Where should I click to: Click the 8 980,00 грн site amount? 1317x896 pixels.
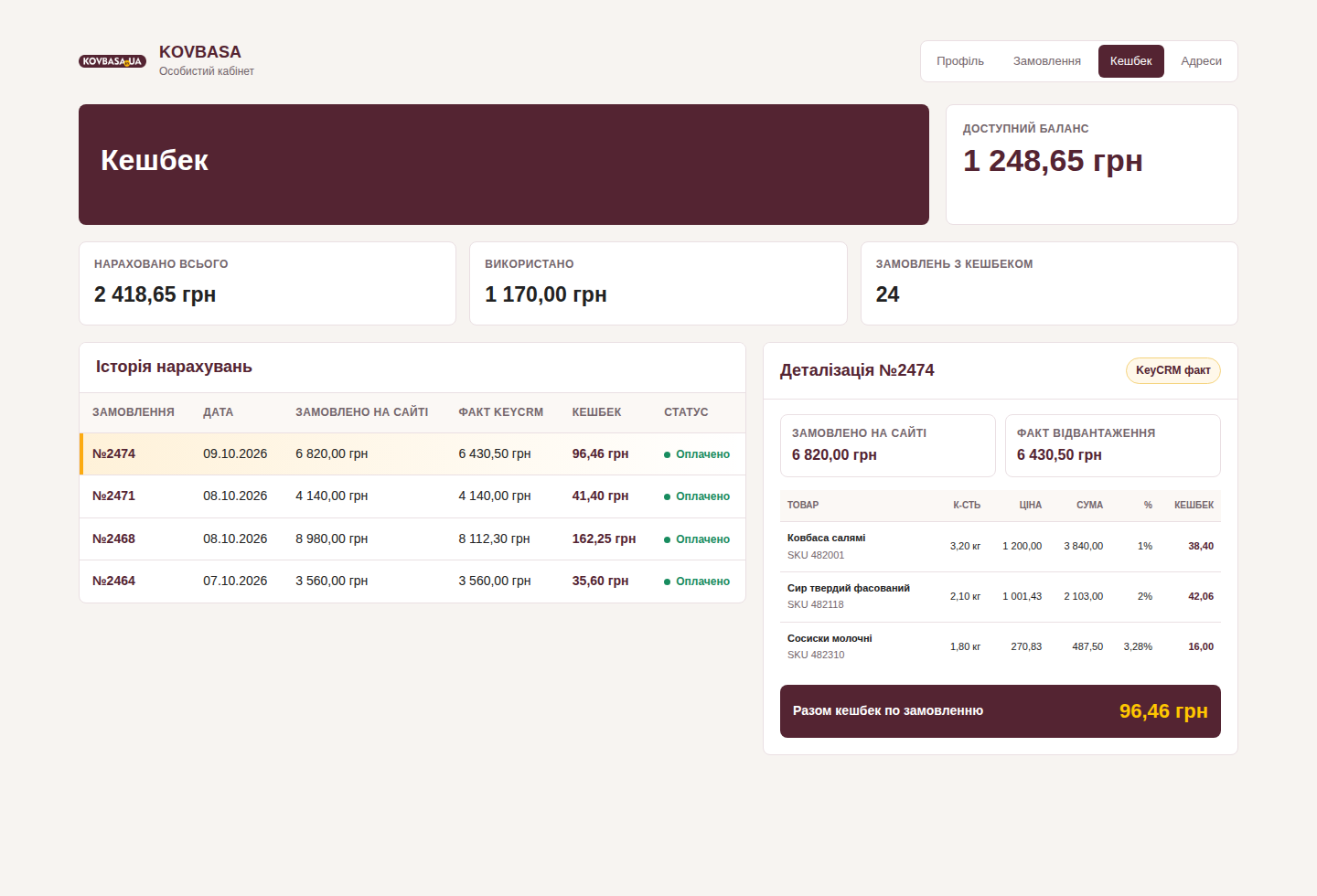[331, 539]
